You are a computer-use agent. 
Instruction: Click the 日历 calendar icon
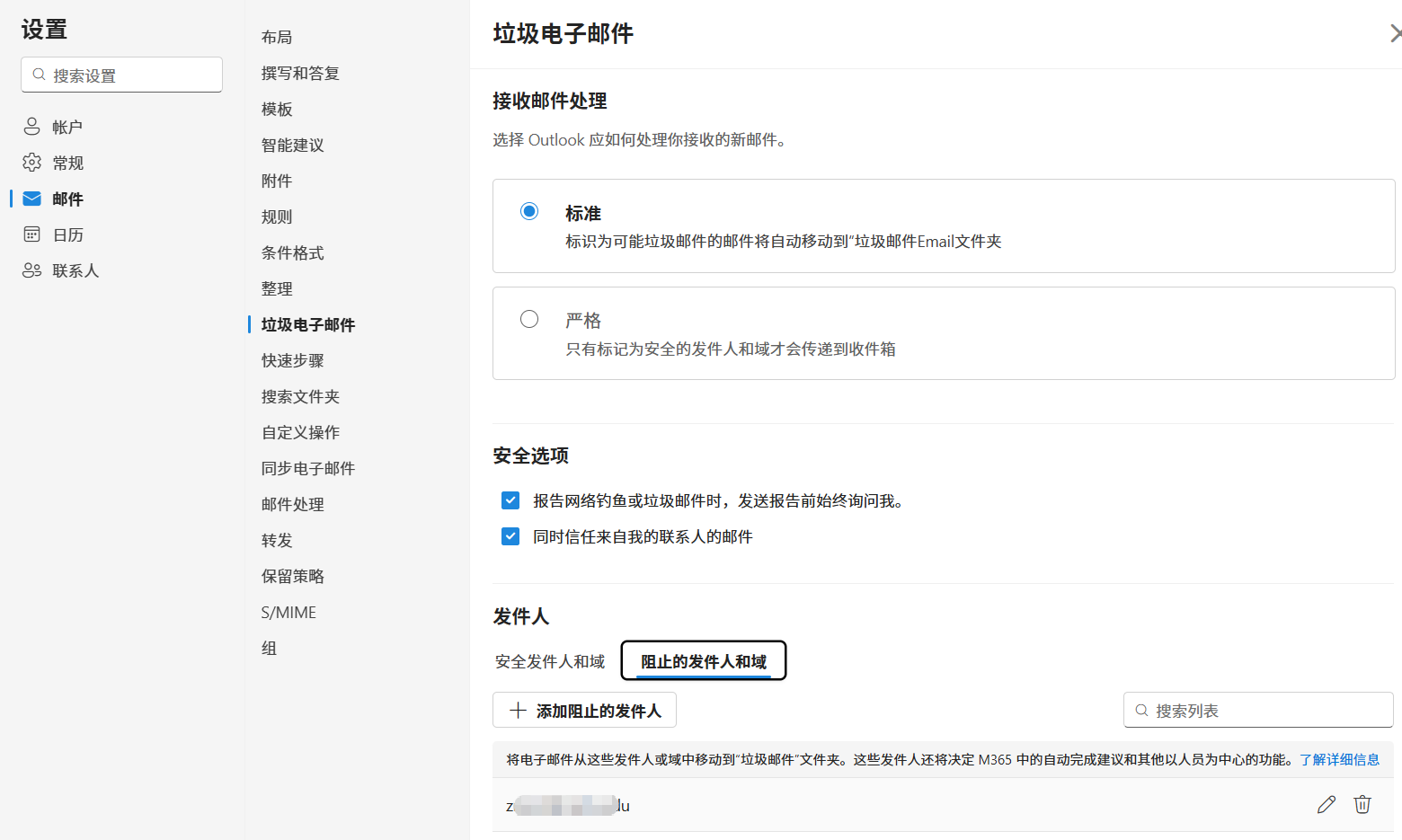[32, 234]
